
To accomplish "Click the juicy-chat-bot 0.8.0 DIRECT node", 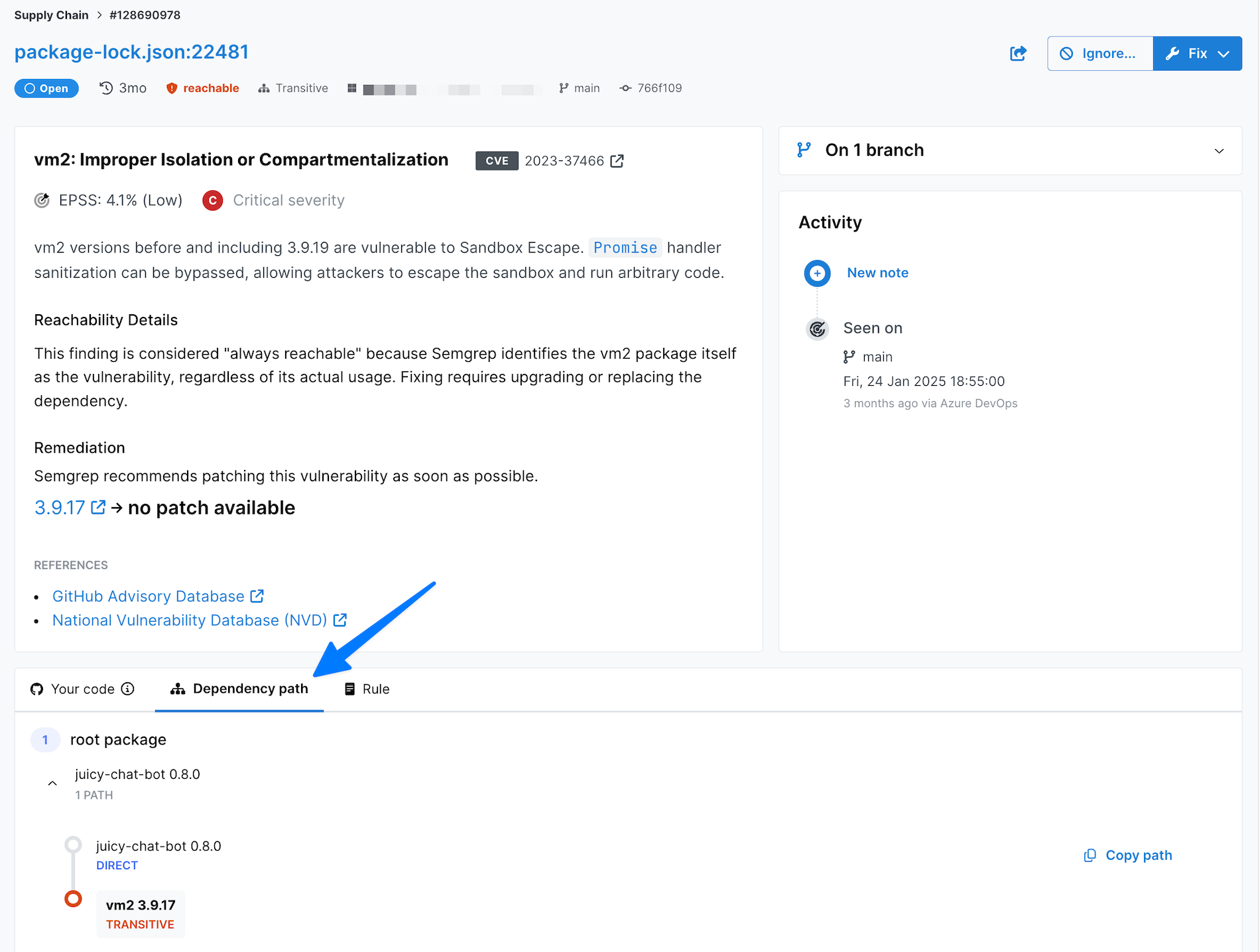I will click(x=158, y=855).
